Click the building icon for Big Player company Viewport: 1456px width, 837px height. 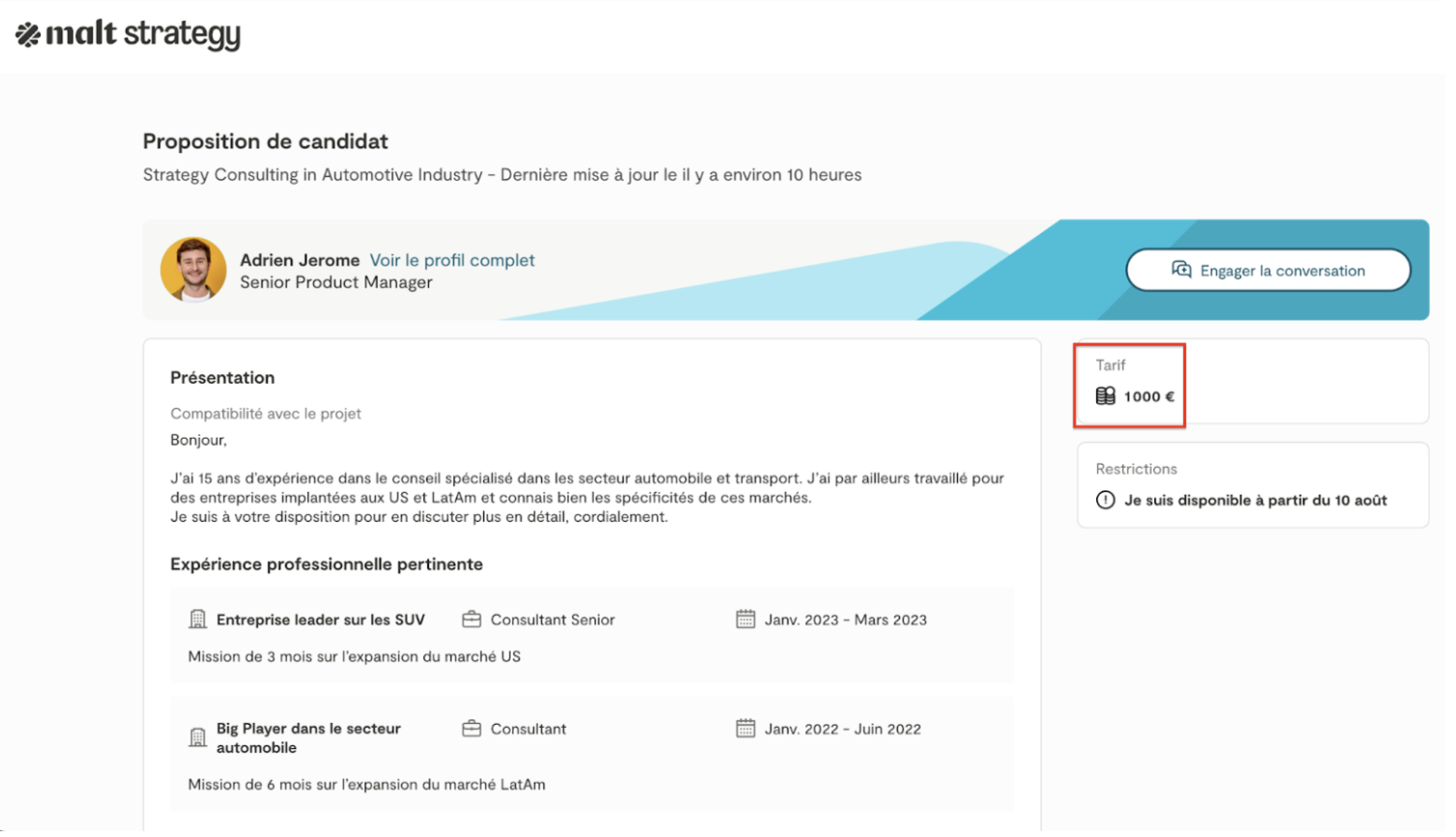point(198,738)
